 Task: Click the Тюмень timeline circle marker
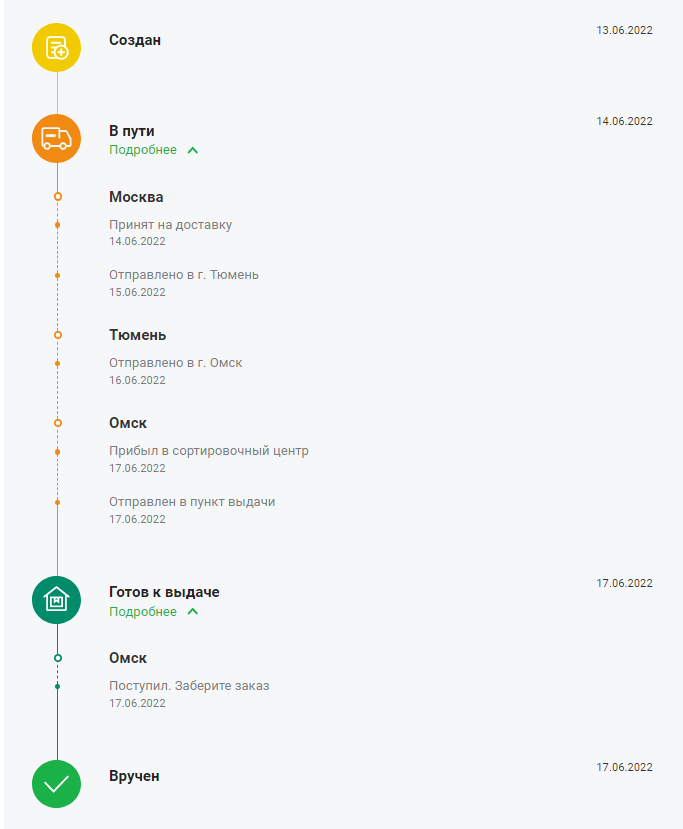click(58, 335)
